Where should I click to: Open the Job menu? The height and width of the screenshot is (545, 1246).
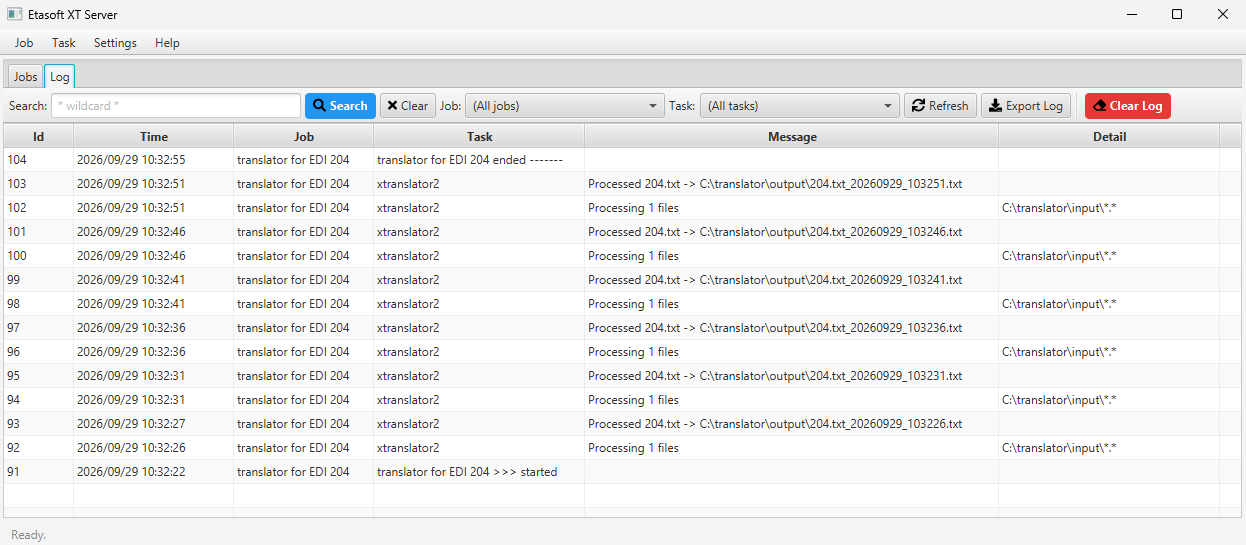24,43
